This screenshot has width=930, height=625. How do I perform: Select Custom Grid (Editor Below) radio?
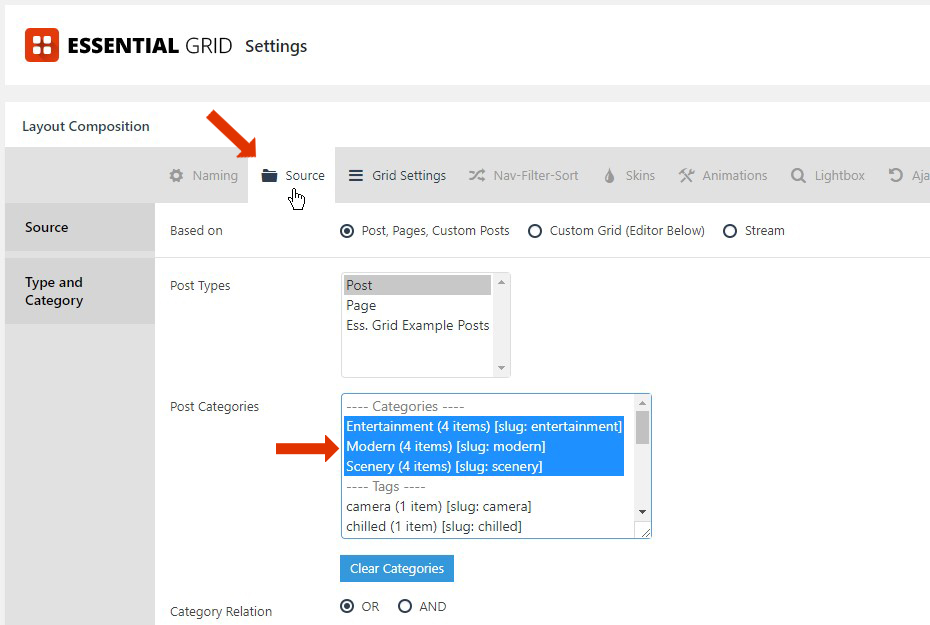click(x=535, y=231)
